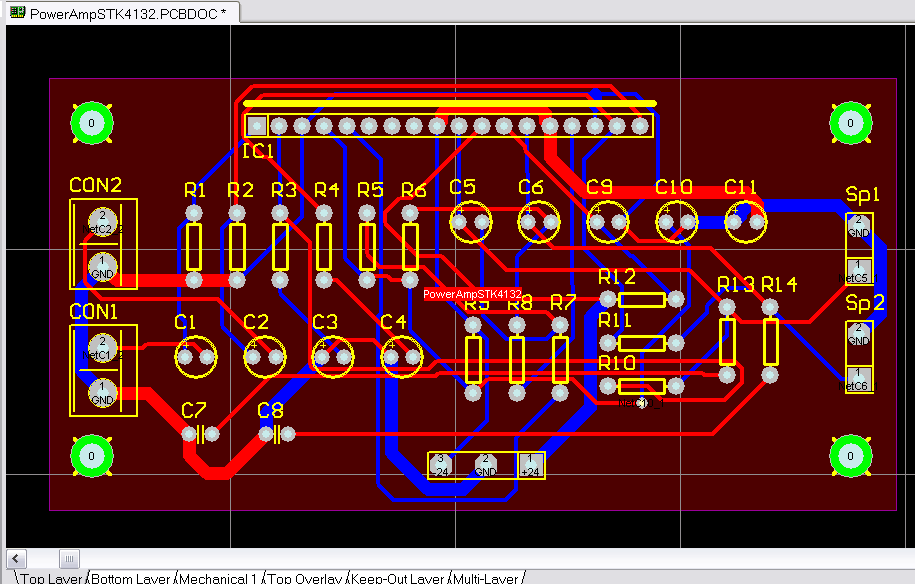Click the +24 pad on the power connector
915x584 pixels.
[529, 465]
